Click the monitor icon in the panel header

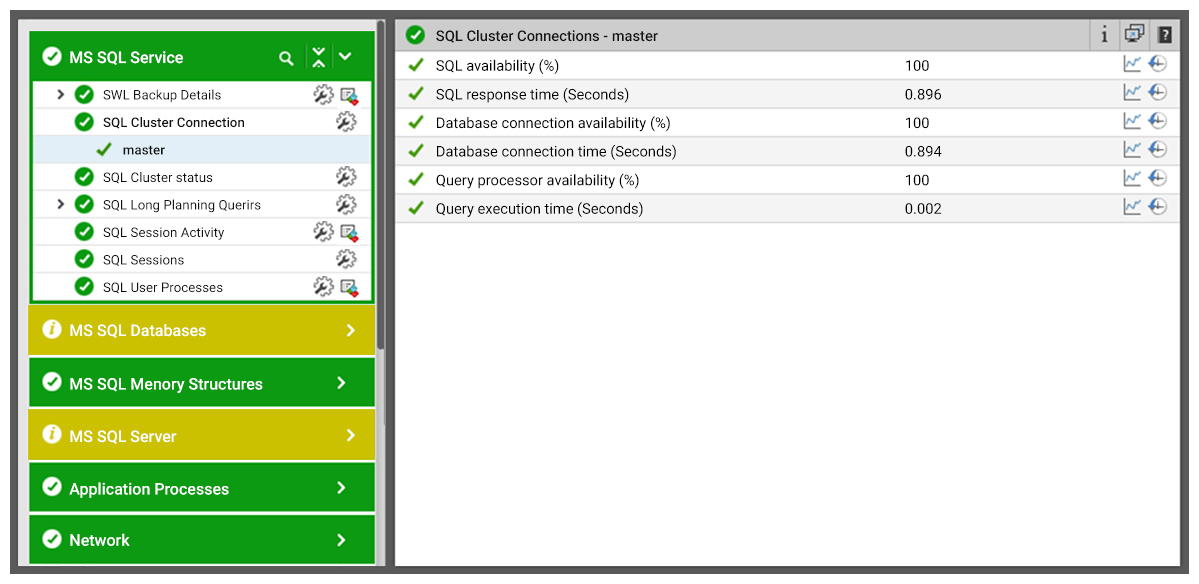tap(1134, 34)
